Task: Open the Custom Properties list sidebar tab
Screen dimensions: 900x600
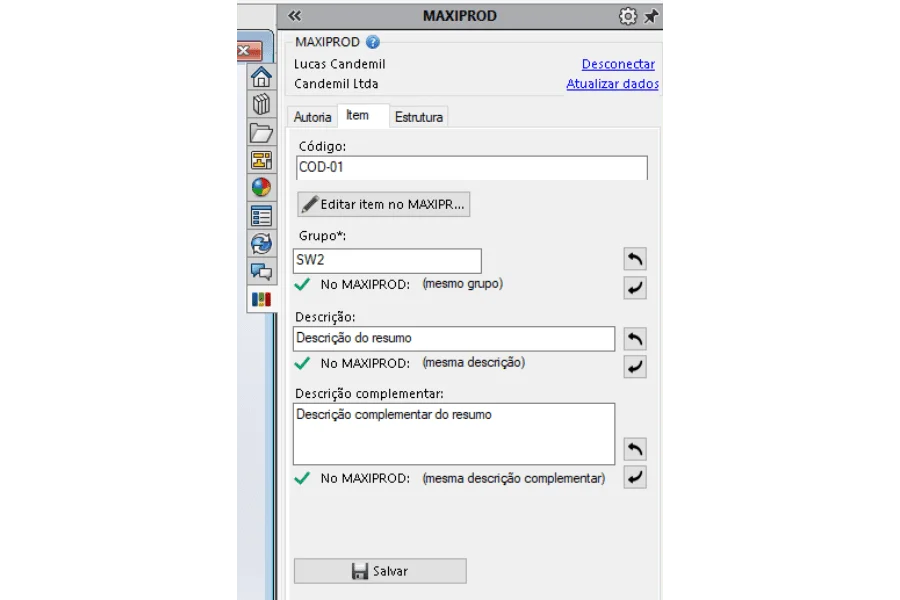Action: pyautogui.click(x=261, y=216)
